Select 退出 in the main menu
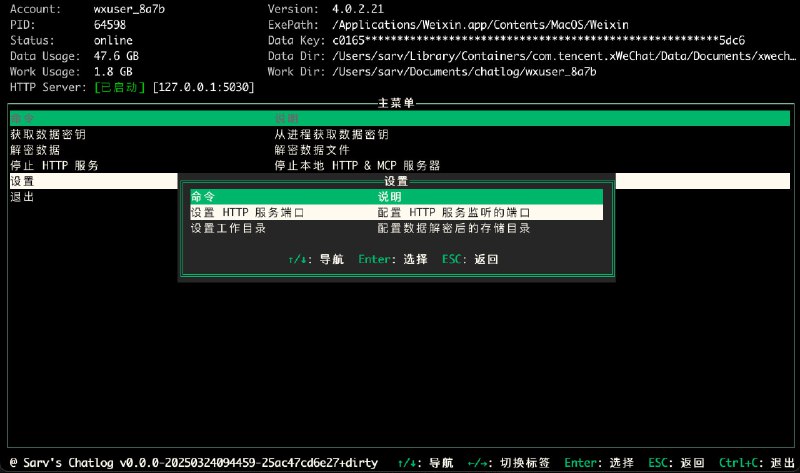The width and height of the screenshot is (800, 473). click(22, 197)
